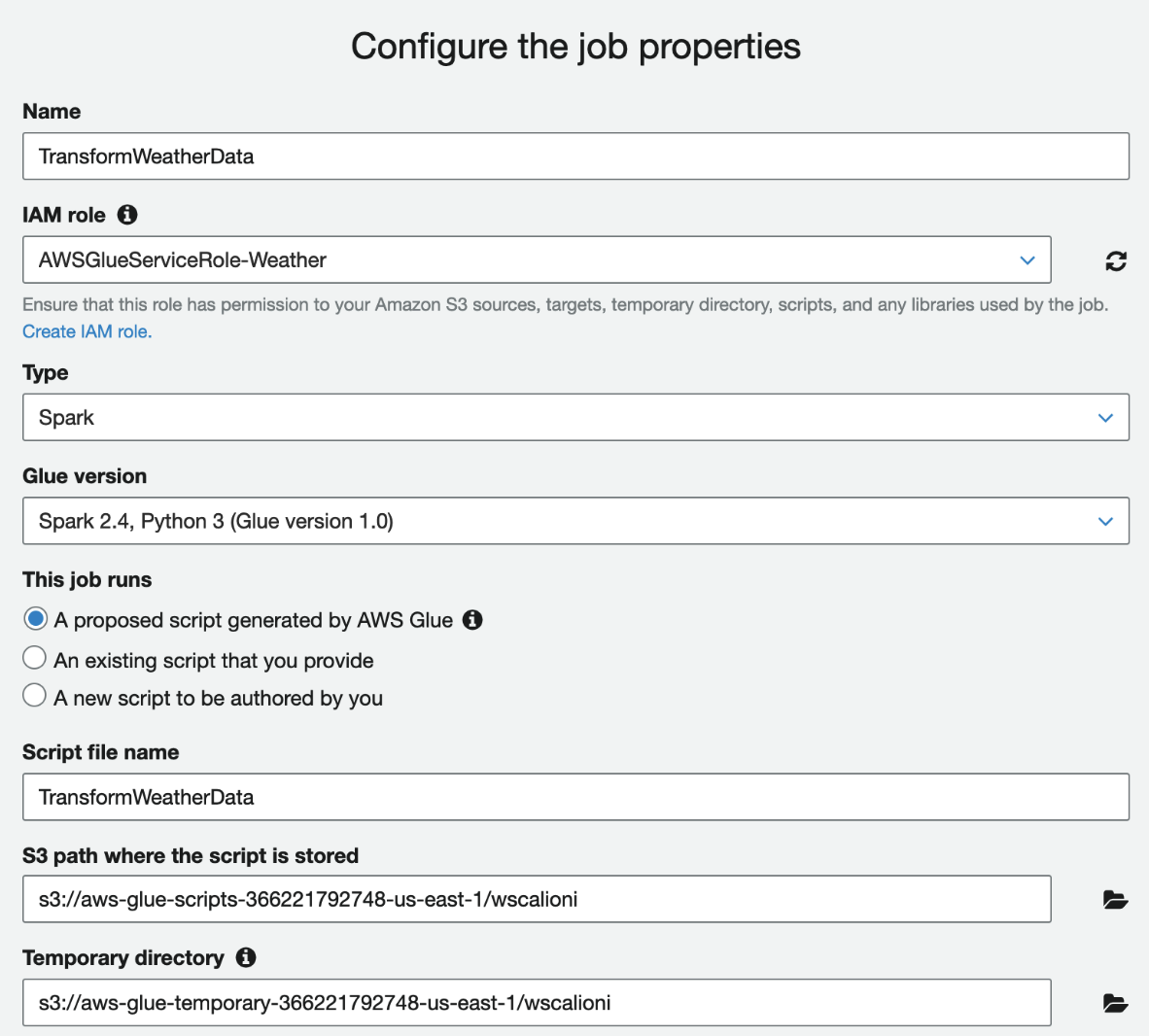The width and height of the screenshot is (1149, 1036).
Task: Follow the 'Create IAM role.' link
Action: (x=87, y=331)
